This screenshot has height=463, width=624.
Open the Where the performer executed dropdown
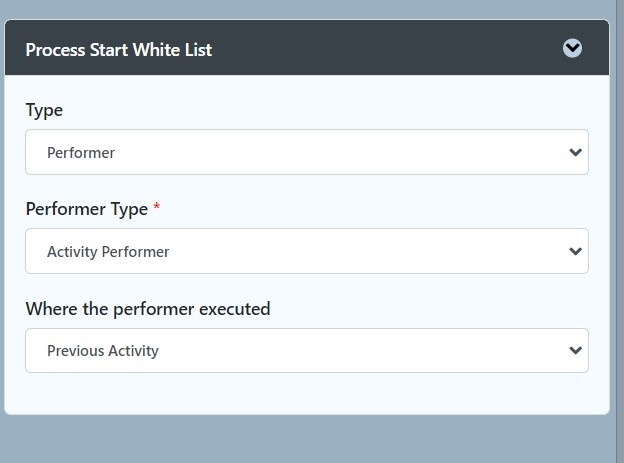307,350
